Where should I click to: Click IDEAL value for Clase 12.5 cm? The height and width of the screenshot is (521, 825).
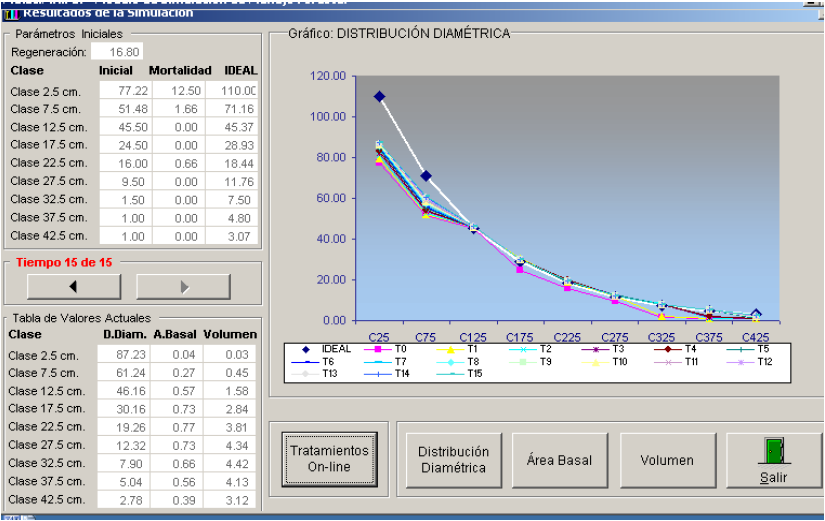coord(232,127)
